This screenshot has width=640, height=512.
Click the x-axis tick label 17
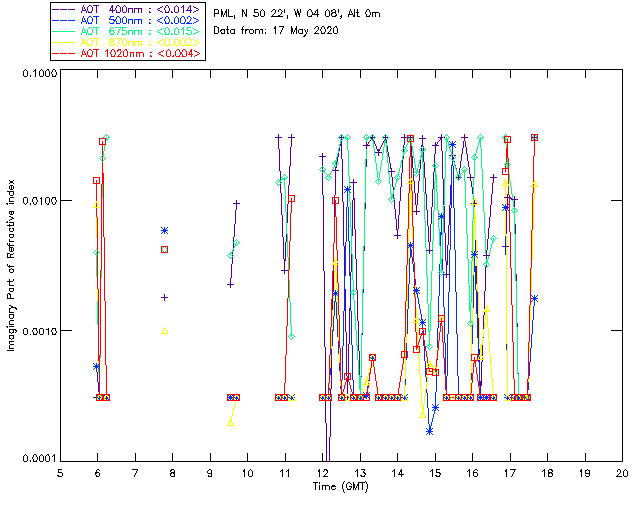(x=510, y=473)
